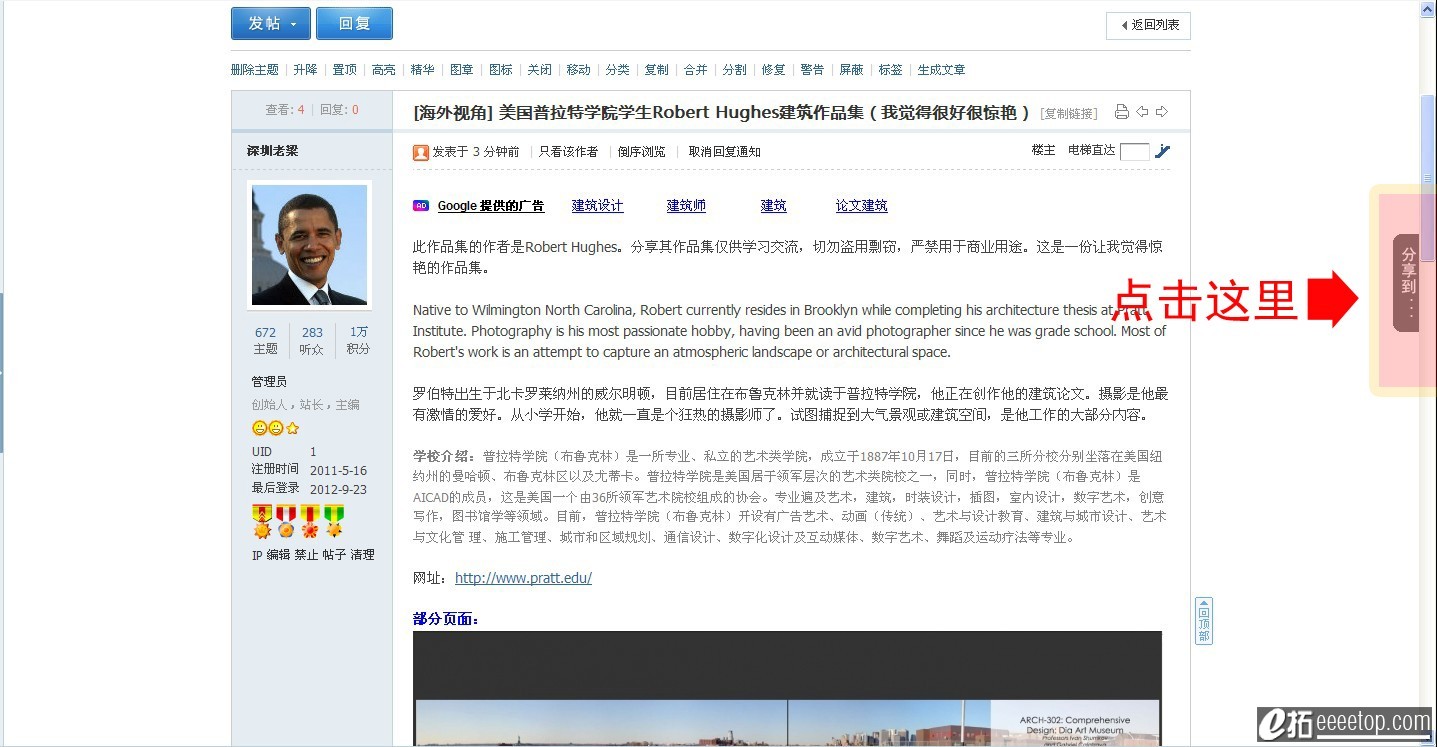The image size is (1437, 747).
Task: Click the user rank star icons
Action: (x=276, y=428)
